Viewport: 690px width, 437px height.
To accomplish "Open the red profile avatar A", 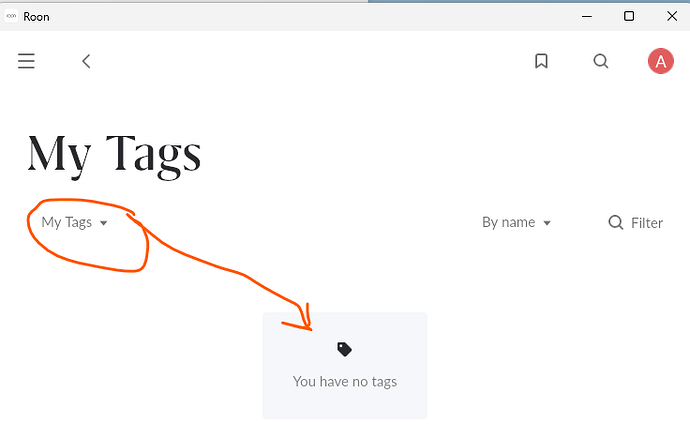I will tap(661, 61).
